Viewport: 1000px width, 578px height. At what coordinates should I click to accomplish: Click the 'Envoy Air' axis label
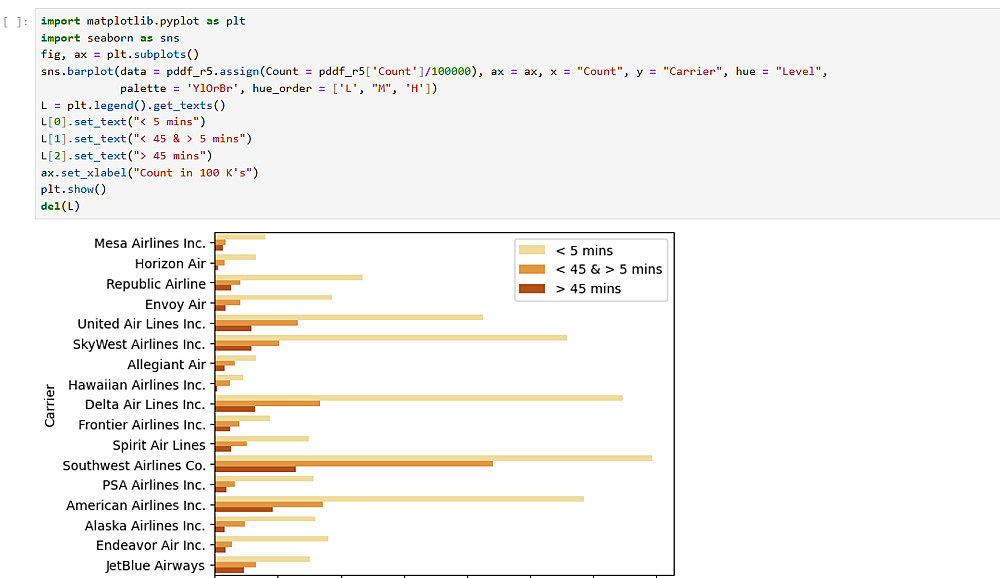(175, 304)
